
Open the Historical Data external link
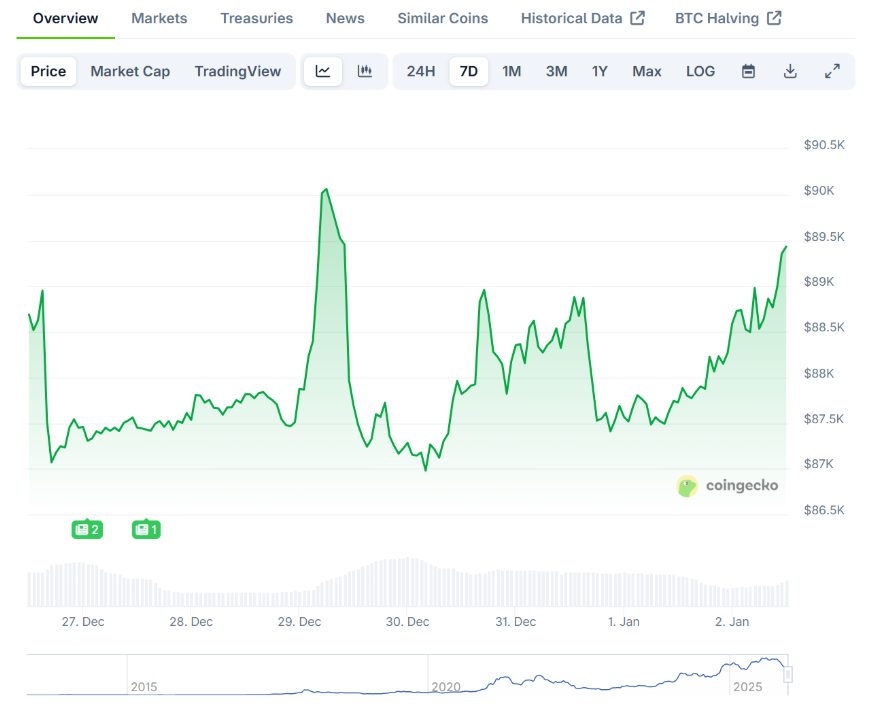coord(582,18)
